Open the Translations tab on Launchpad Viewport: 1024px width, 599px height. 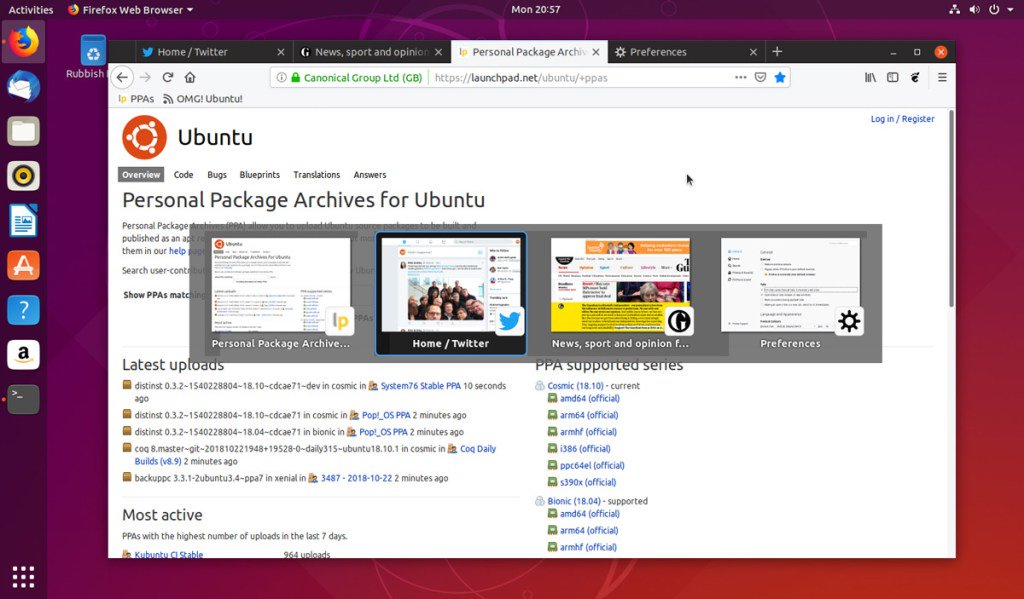pyautogui.click(x=317, y=174)
